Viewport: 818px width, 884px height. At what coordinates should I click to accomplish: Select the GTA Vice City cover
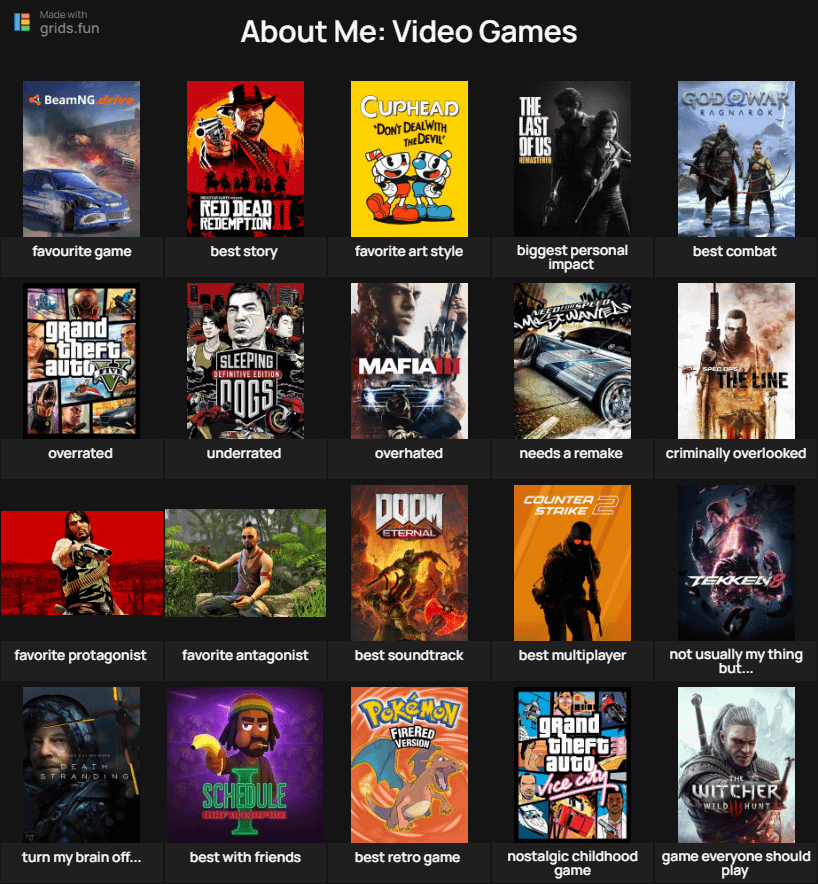(x=572, y=765)
